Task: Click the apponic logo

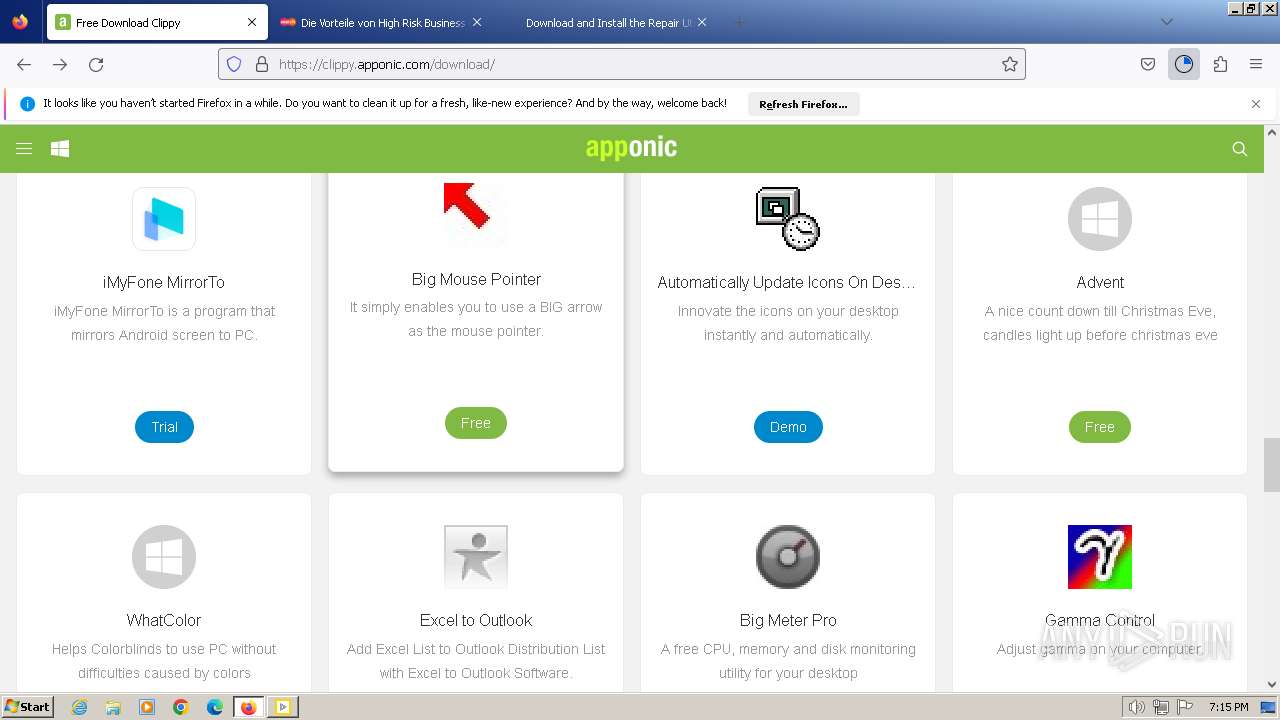Action: click(631, 148)
